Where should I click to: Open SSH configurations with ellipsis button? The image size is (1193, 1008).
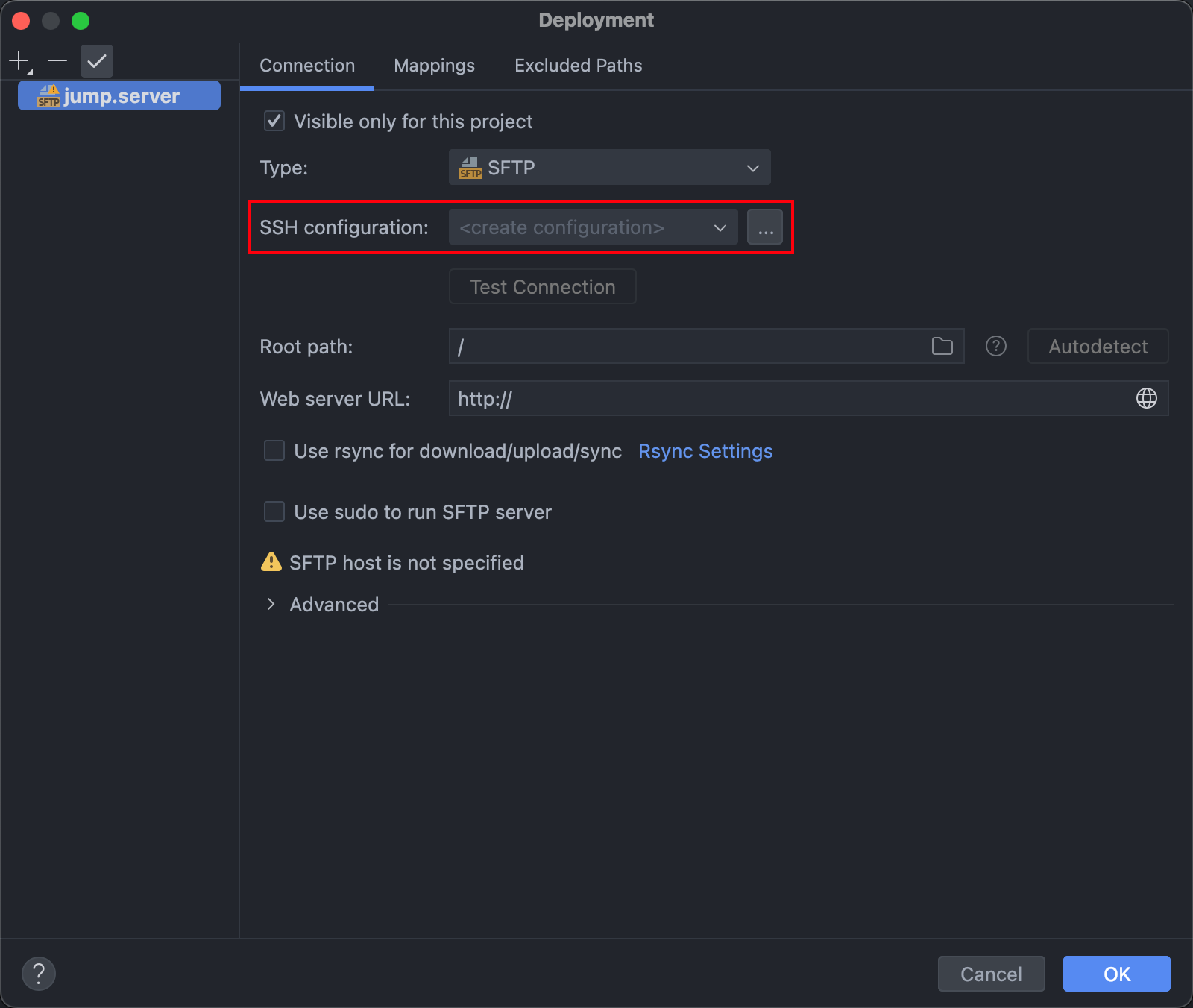coord(765,227)
